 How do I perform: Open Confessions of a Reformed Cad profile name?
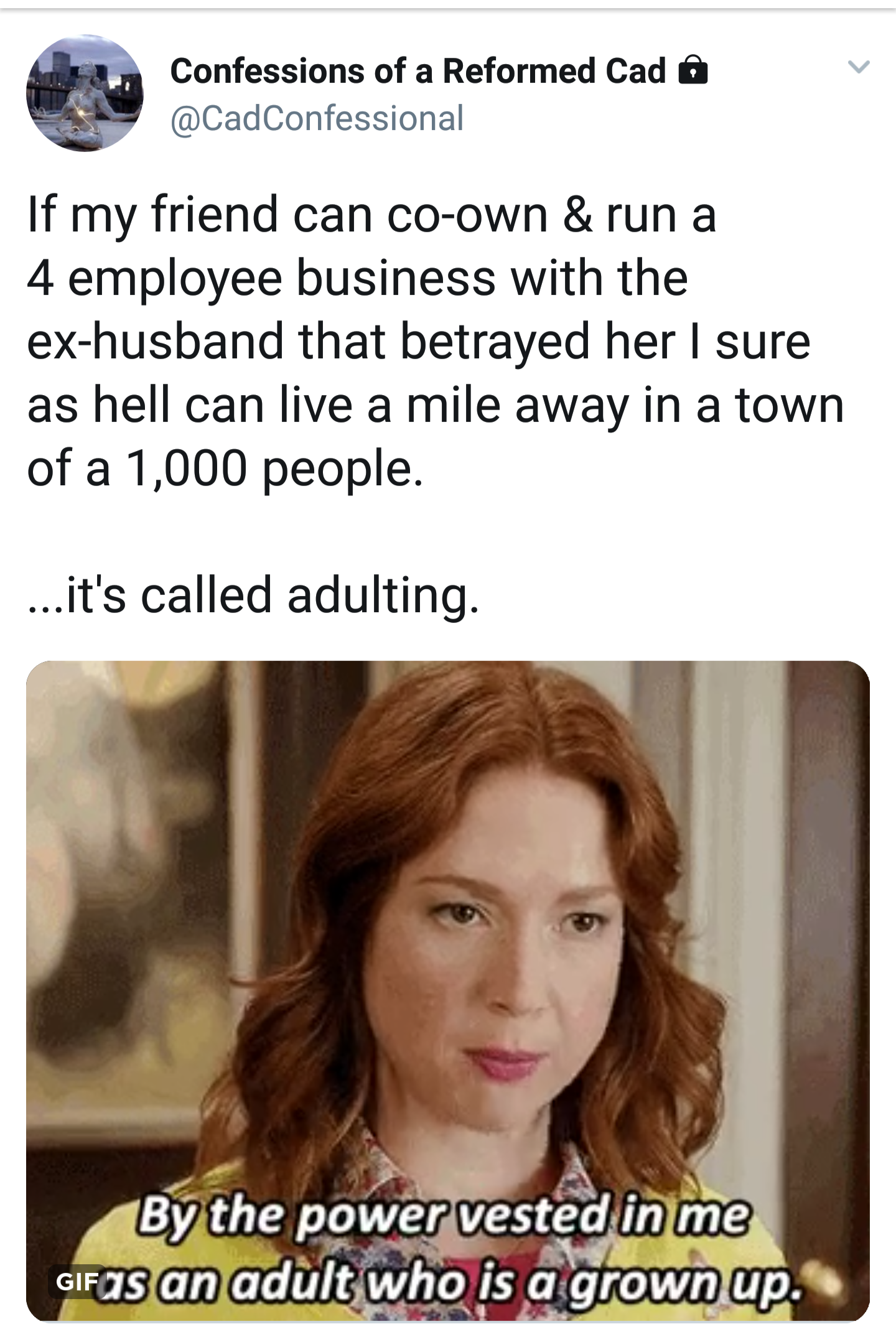pyautogui.click(x=418, y=70)
